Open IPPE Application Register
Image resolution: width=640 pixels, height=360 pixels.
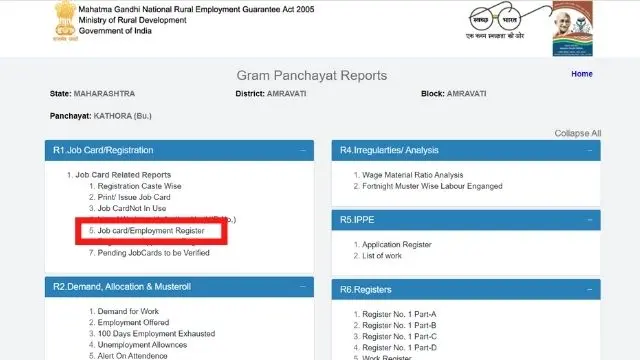click(397, 244)
